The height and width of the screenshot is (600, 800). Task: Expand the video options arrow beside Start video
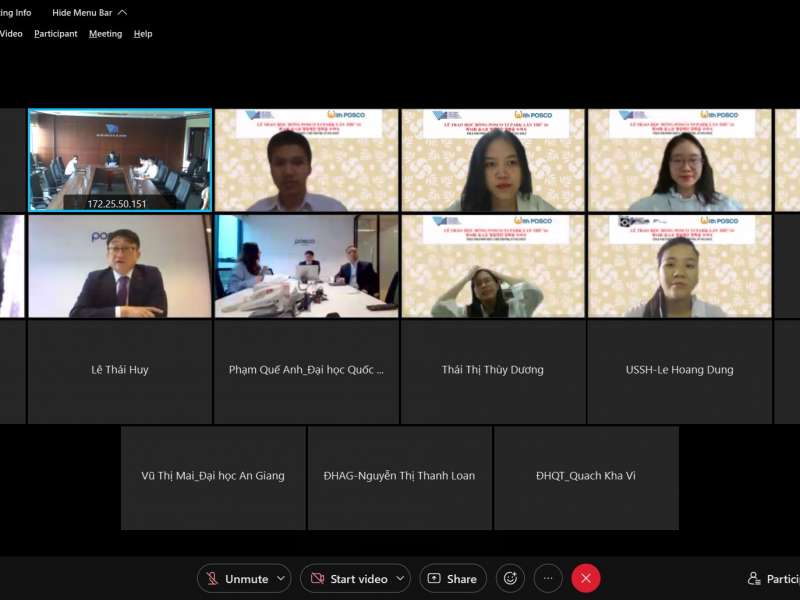pos(400,579)
